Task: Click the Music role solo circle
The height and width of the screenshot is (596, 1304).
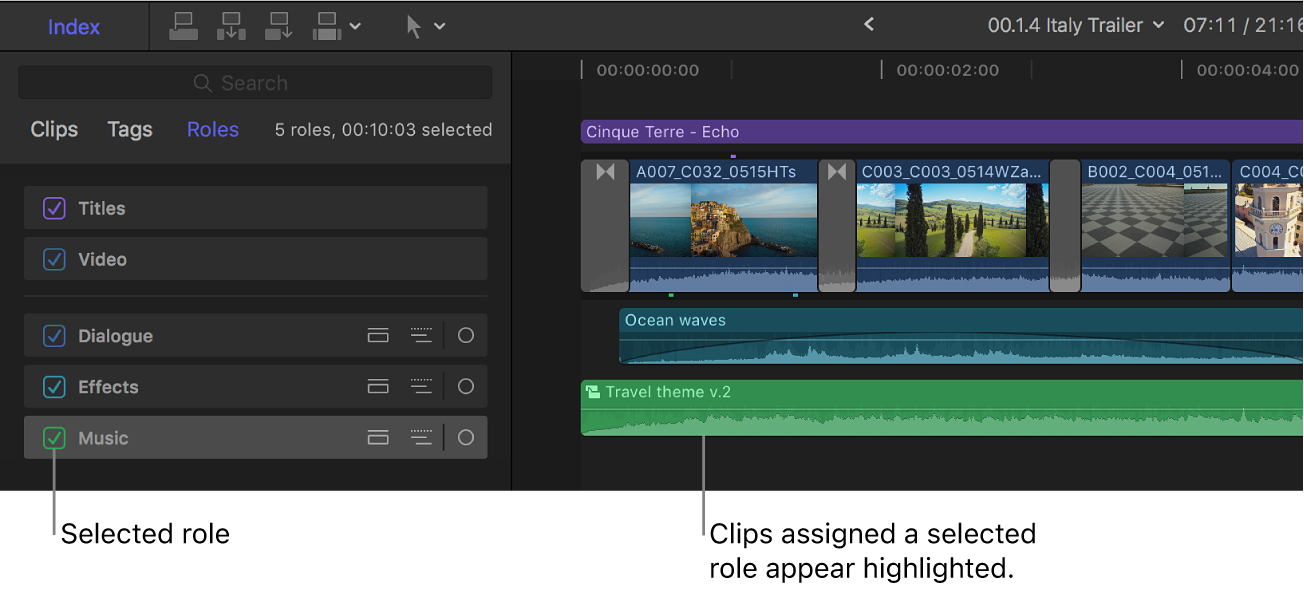Action: click(465, 437)
